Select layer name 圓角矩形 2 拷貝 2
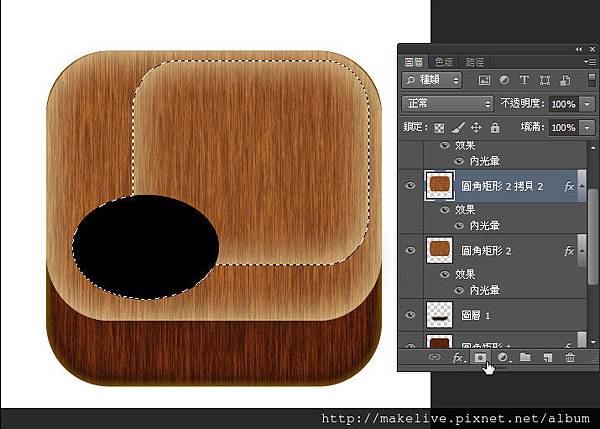600x429 pixels. [502, 186]
